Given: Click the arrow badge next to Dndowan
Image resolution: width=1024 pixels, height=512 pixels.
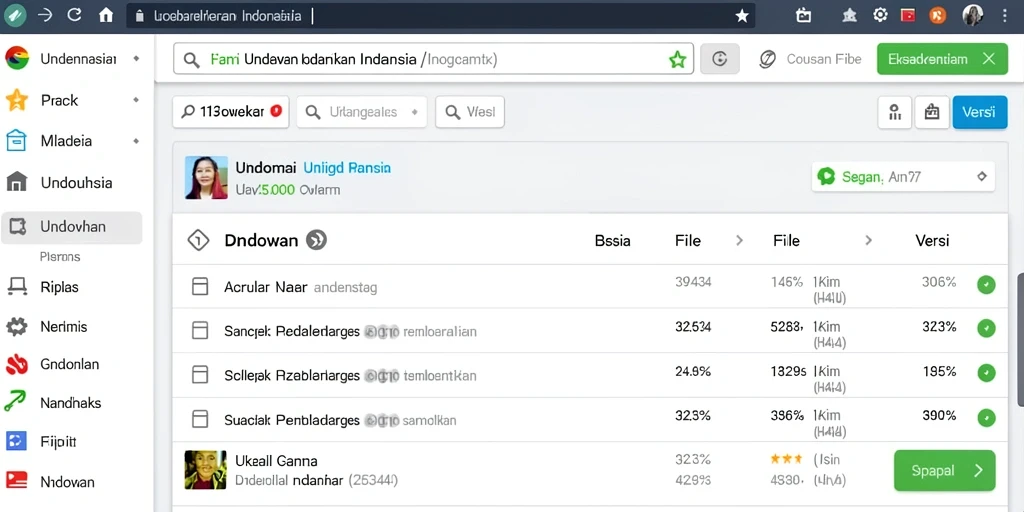Looking at the screenshot, I should click(x=316, y=240).
